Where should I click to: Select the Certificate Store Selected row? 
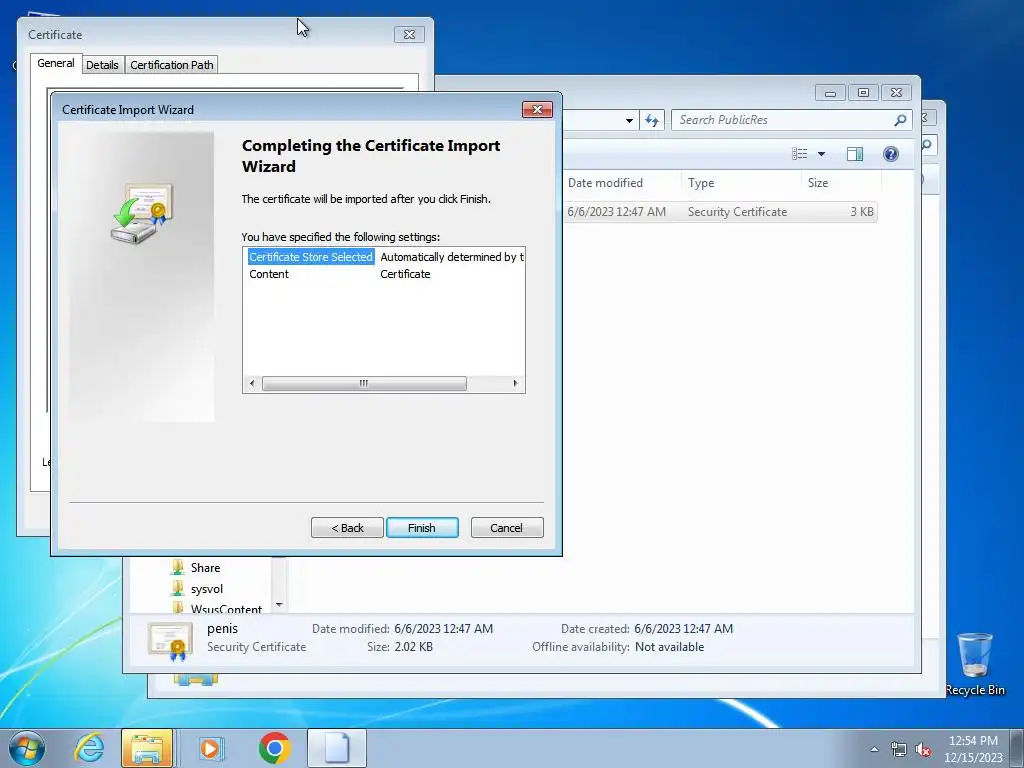tap(311, 257)
